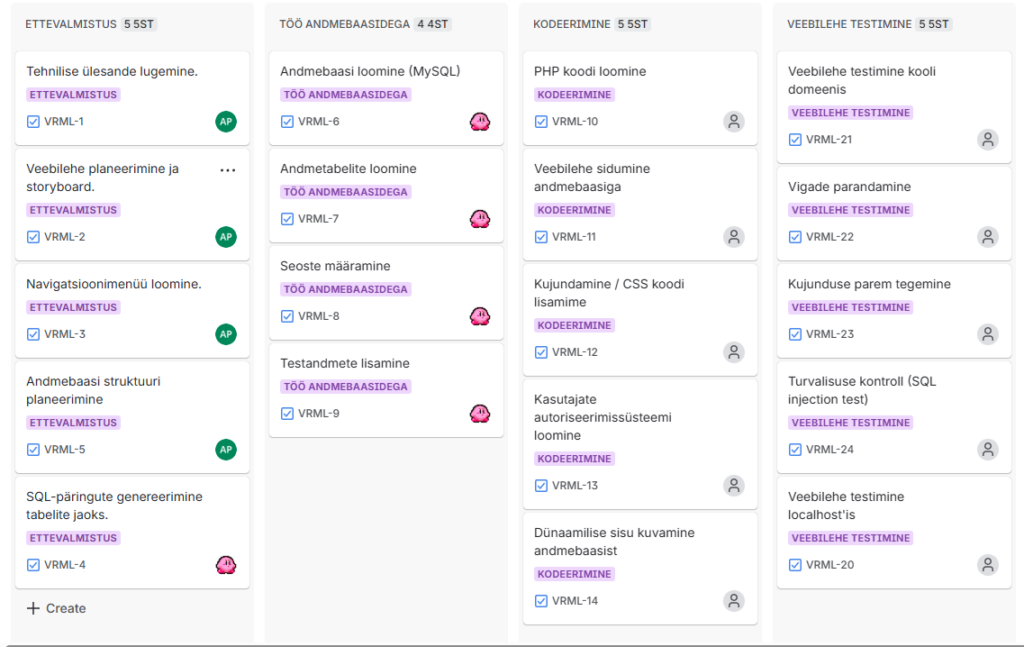Open issue key link VRML-13
The image size is (1024, 647).
[575, 486]
